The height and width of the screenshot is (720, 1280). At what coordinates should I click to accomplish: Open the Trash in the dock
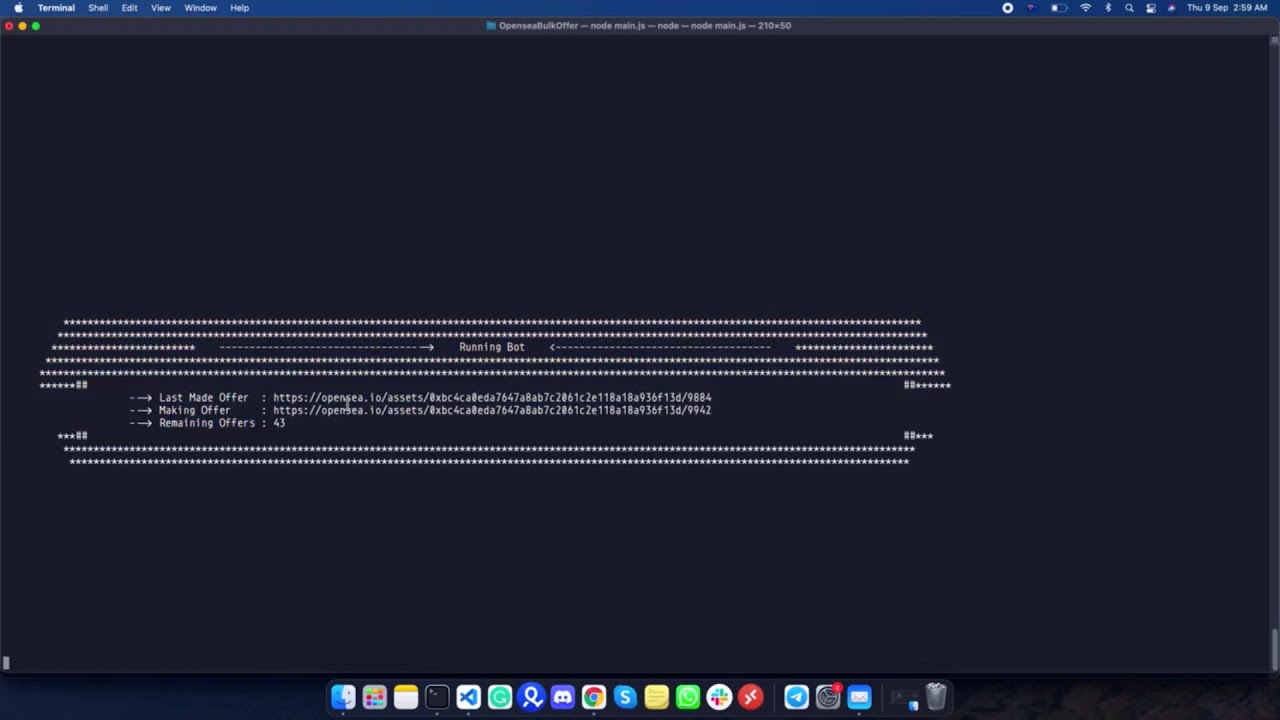935,697
